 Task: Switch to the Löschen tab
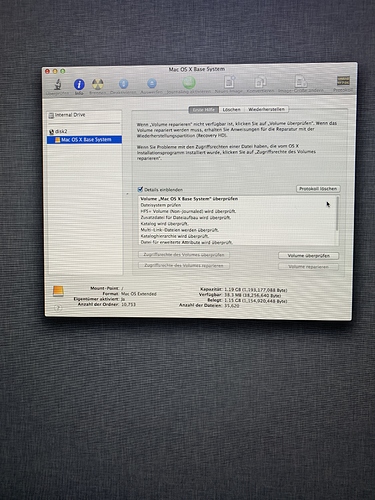pyautogui.click(x=232, y=109)
